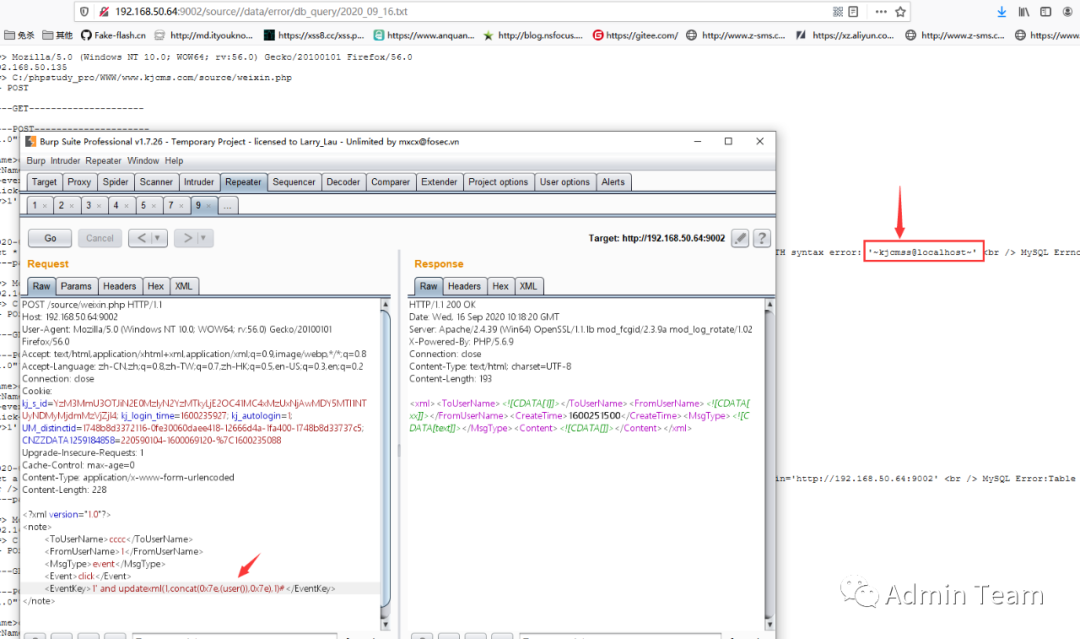This screenshot has height=639, width=1080.
Task: Switch to the Sequencer tab
Action: click(x=294, y=182)
